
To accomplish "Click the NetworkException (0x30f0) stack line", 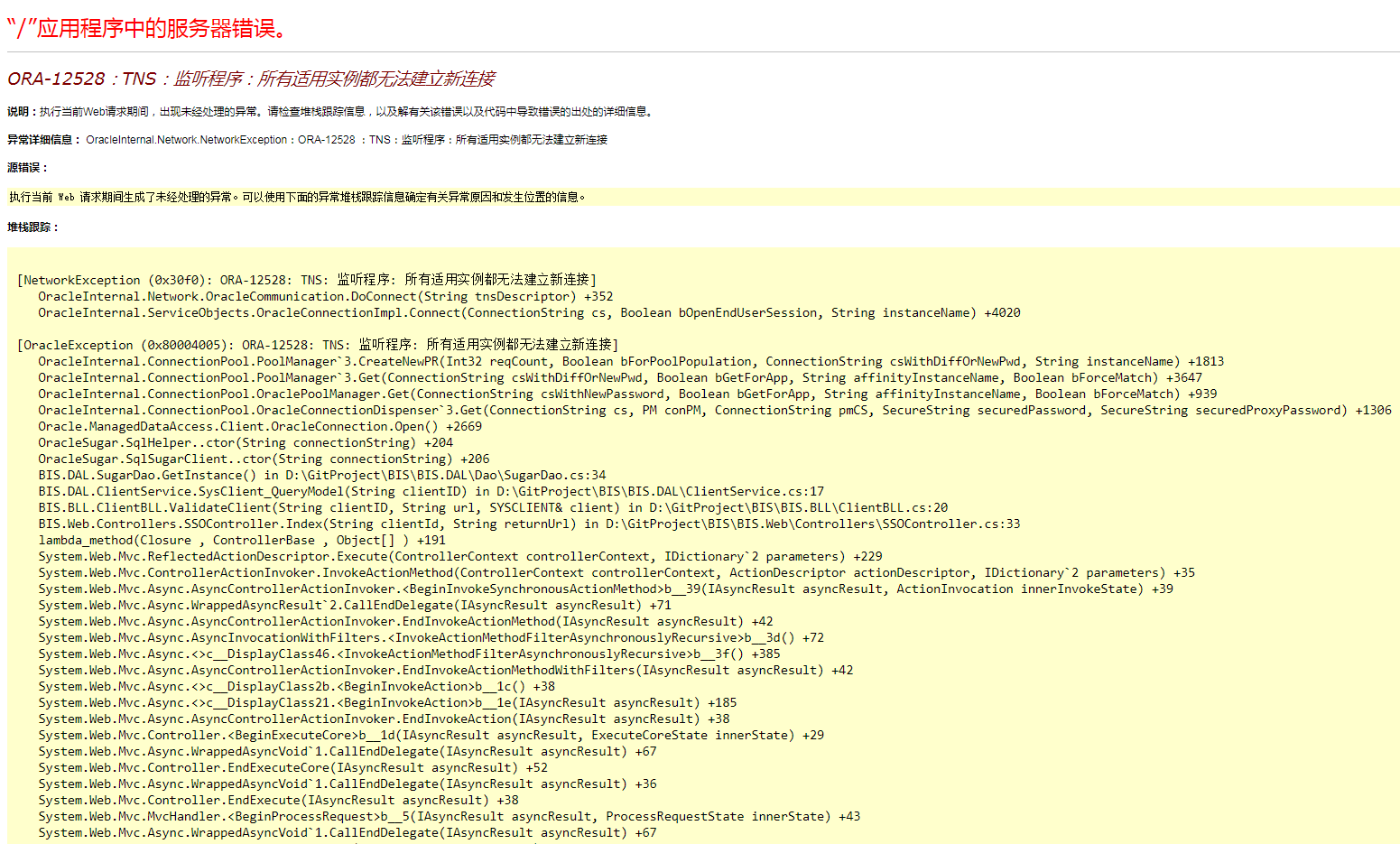I will pos(307,280).
